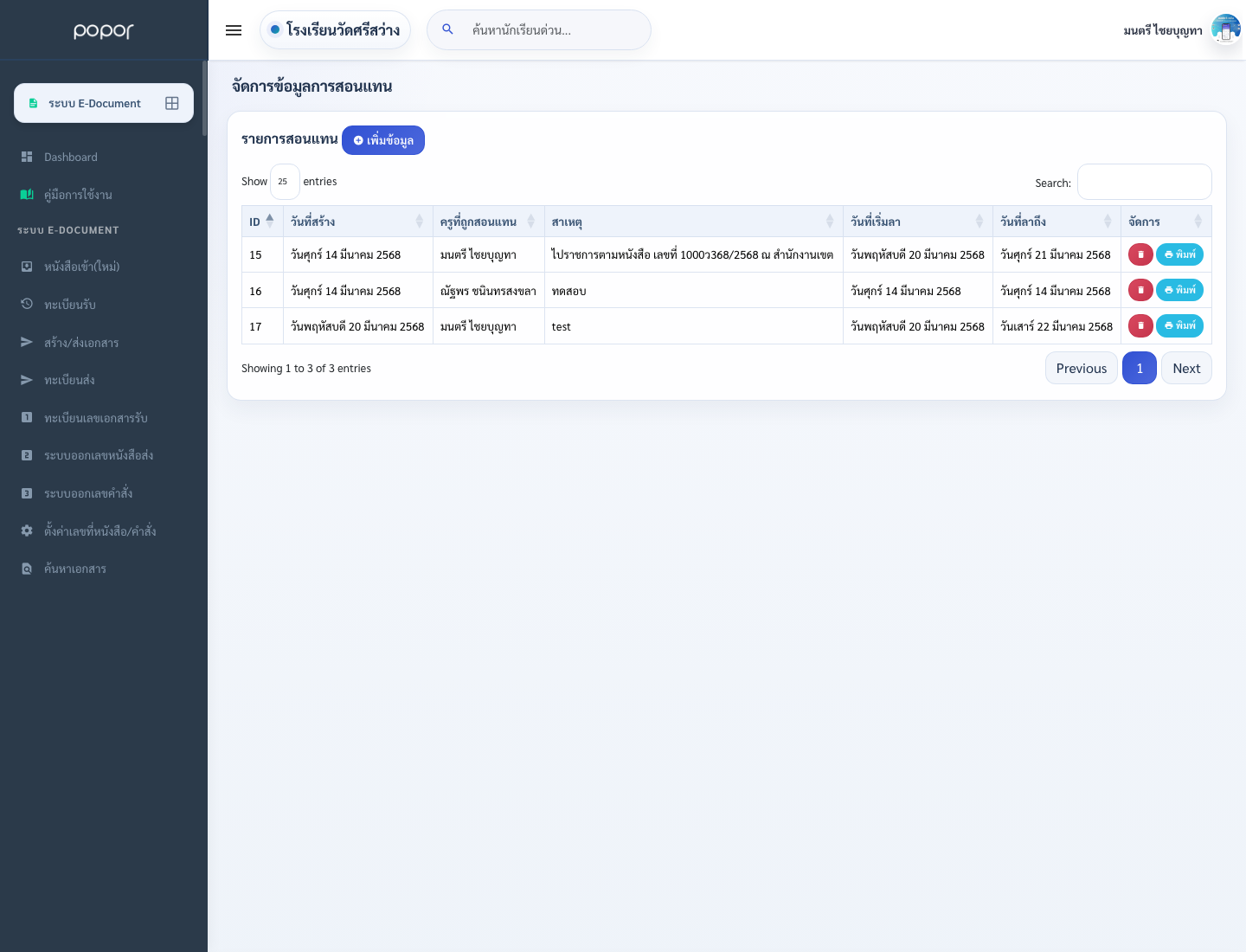Image resolution: width=1246 pixels, height=952 pixels.
Task: Print row 16 with พิมพ์ button
Action: [1179, 290]
